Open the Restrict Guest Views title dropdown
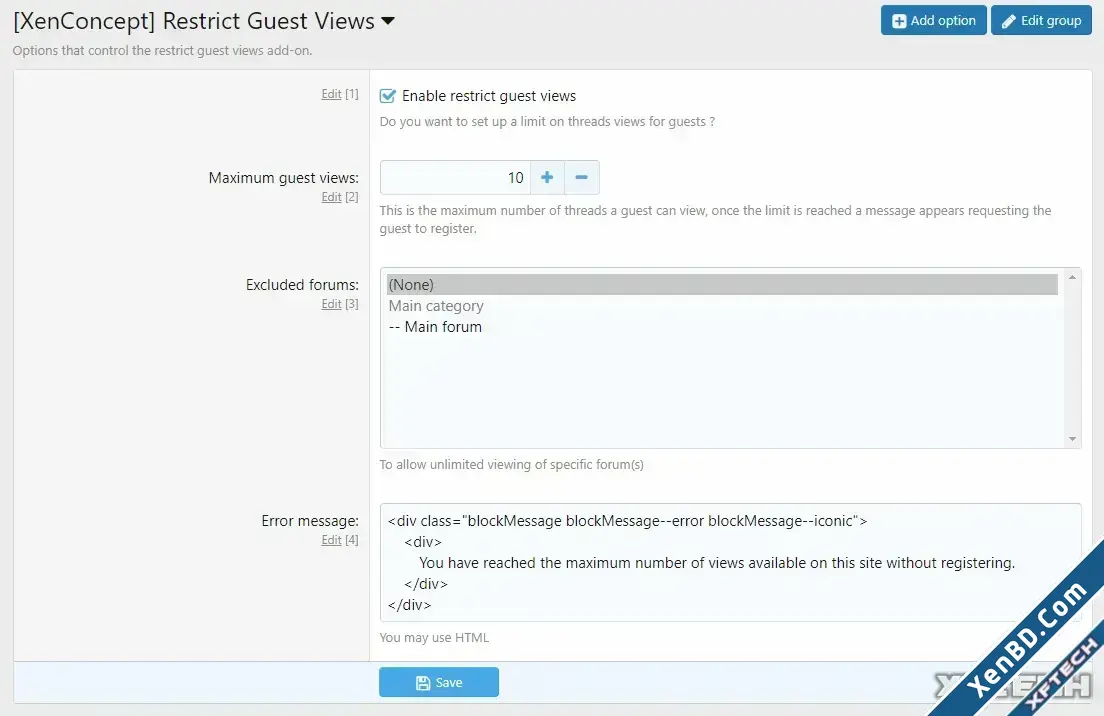This screenshot has height=716, width=1104. pyautogui.click(x=388, y=21)
